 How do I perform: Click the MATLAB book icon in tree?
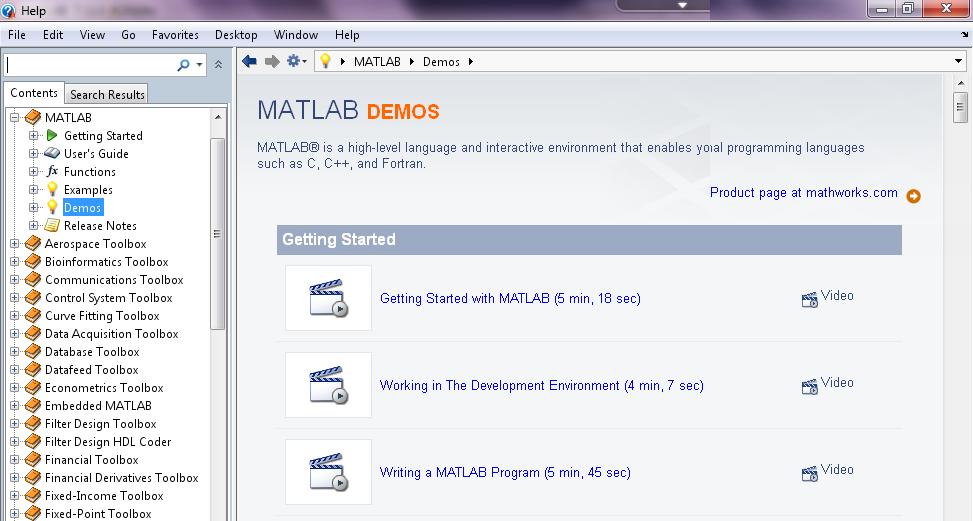33,117
